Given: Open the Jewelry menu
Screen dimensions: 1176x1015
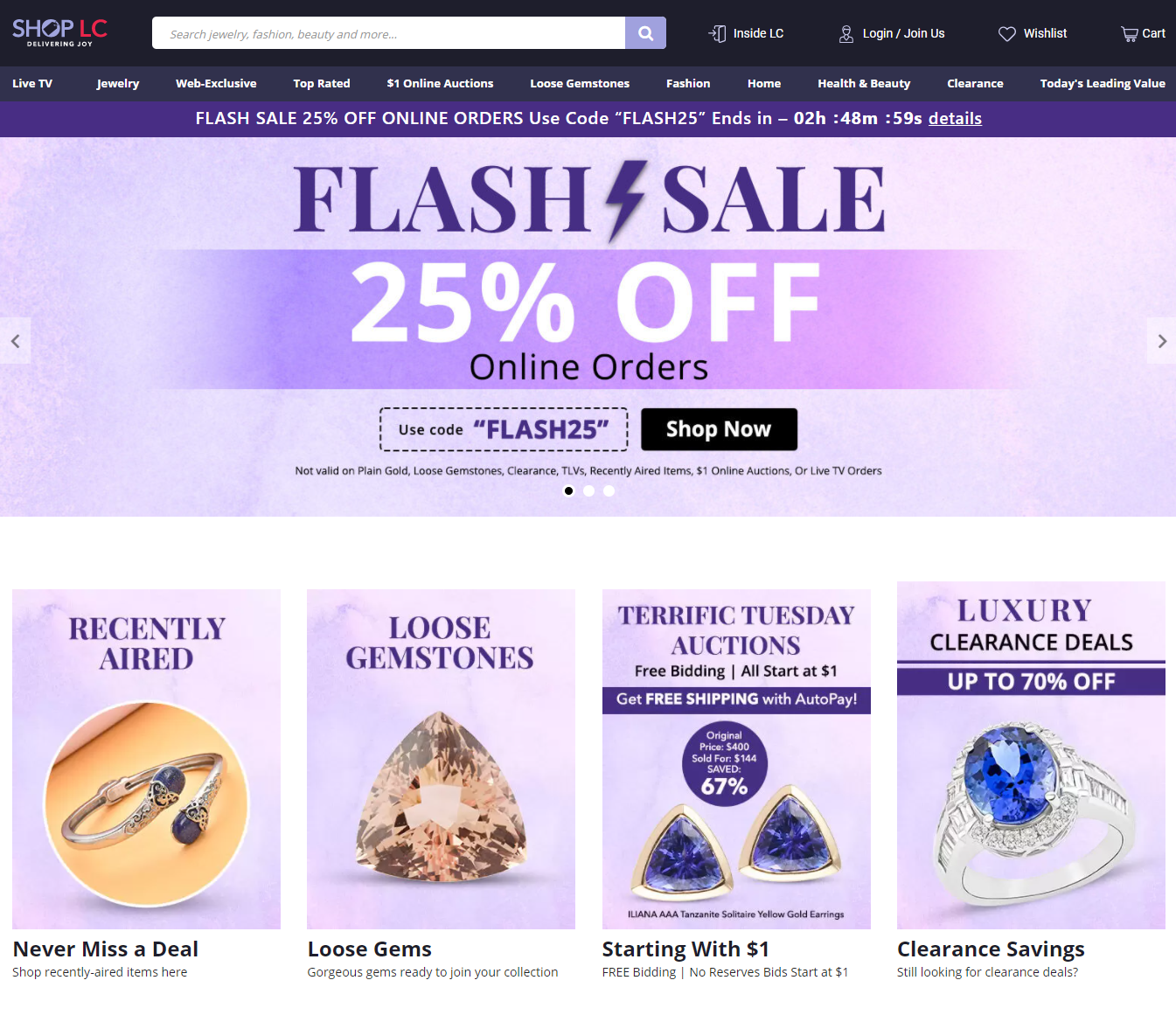Looking at the screenshot, I should (118, 83).
